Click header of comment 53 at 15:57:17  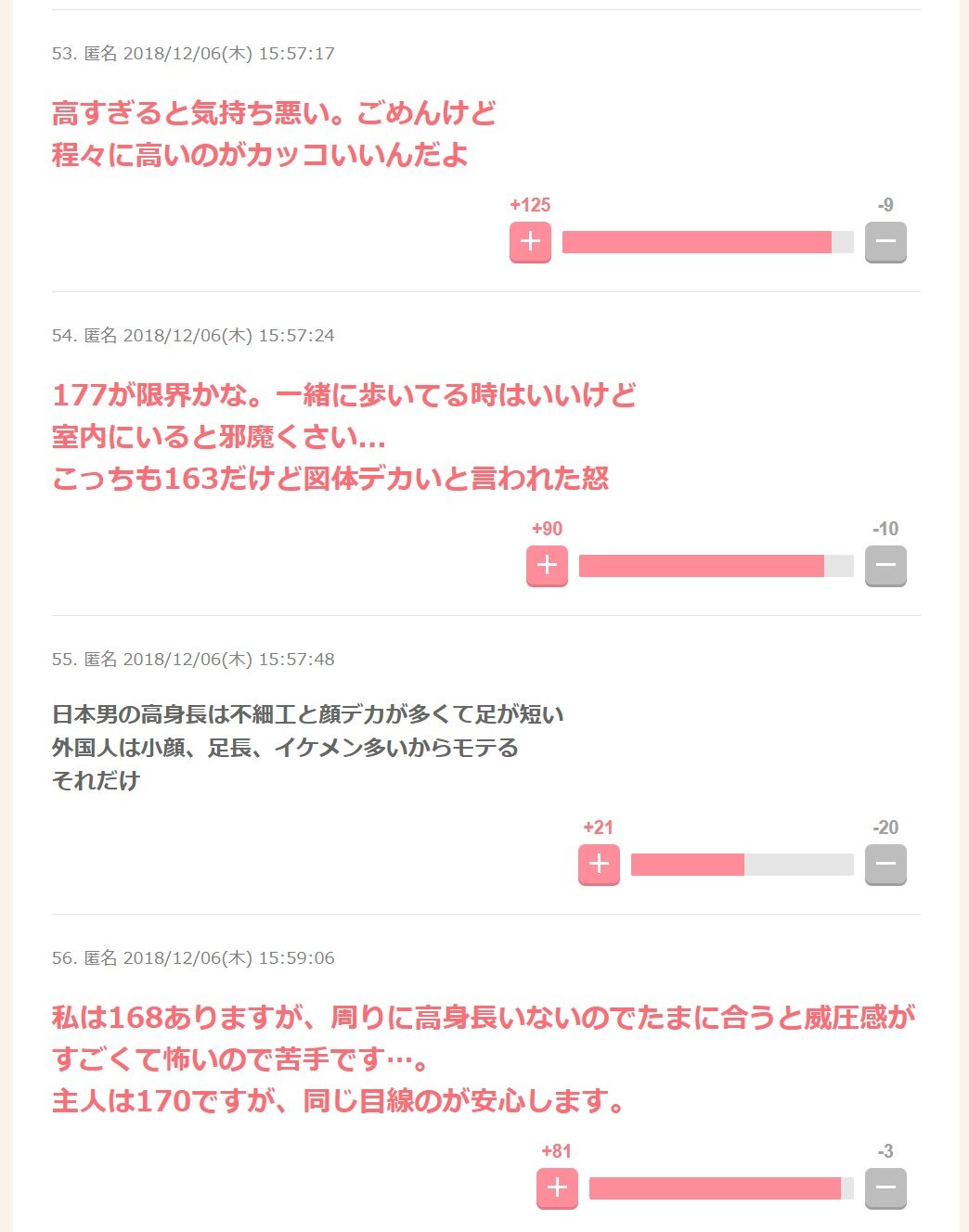tap(193, 54)
